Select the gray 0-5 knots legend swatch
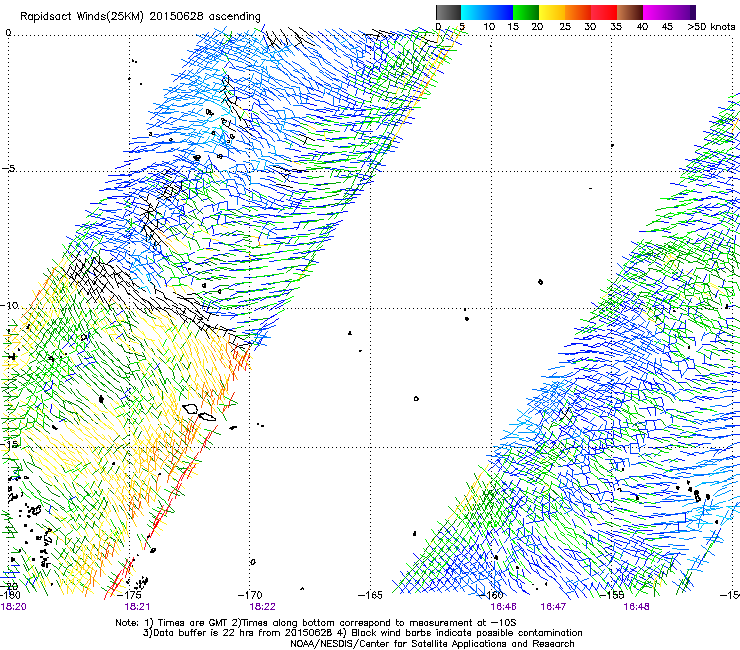Screen dimensions: 740x650 [x=448, y=12]
